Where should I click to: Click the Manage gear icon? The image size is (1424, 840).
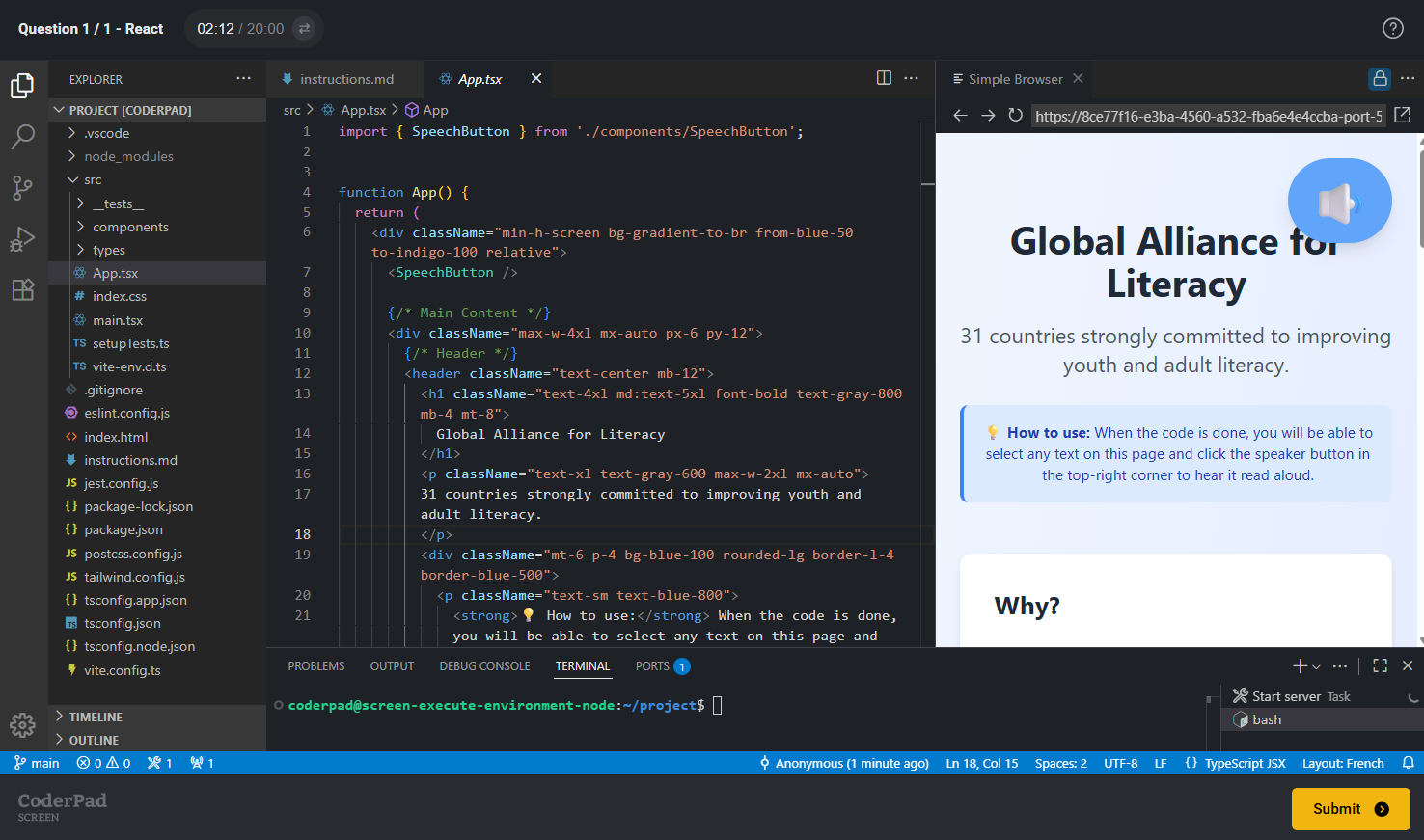pyautogui.click(x=22, y=724)
